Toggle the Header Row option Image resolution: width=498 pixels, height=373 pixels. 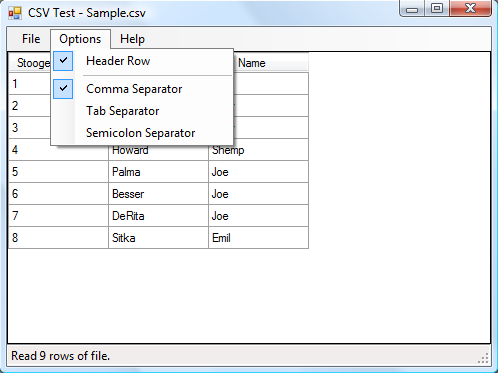tap(142, 61)
